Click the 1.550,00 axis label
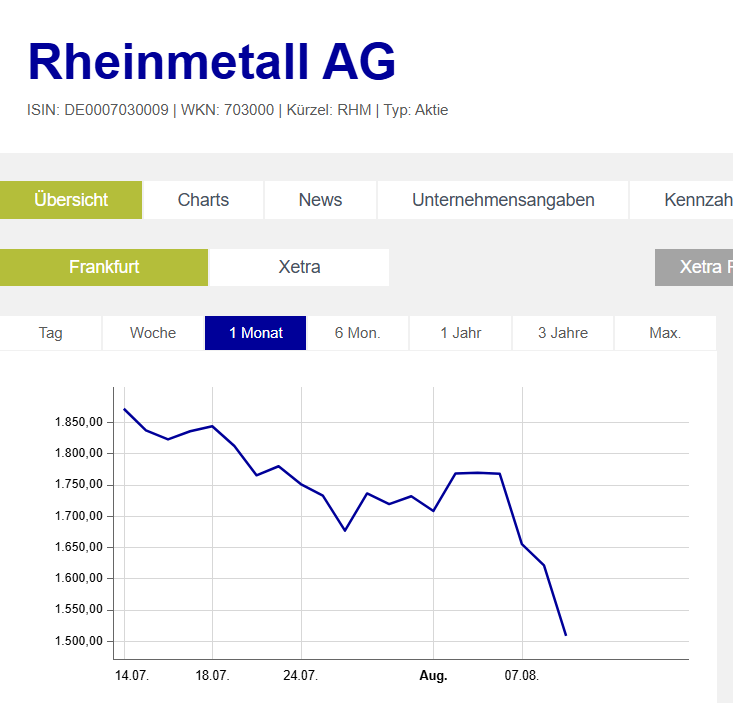Screen dimensions: 733x703 coord(79,610)
